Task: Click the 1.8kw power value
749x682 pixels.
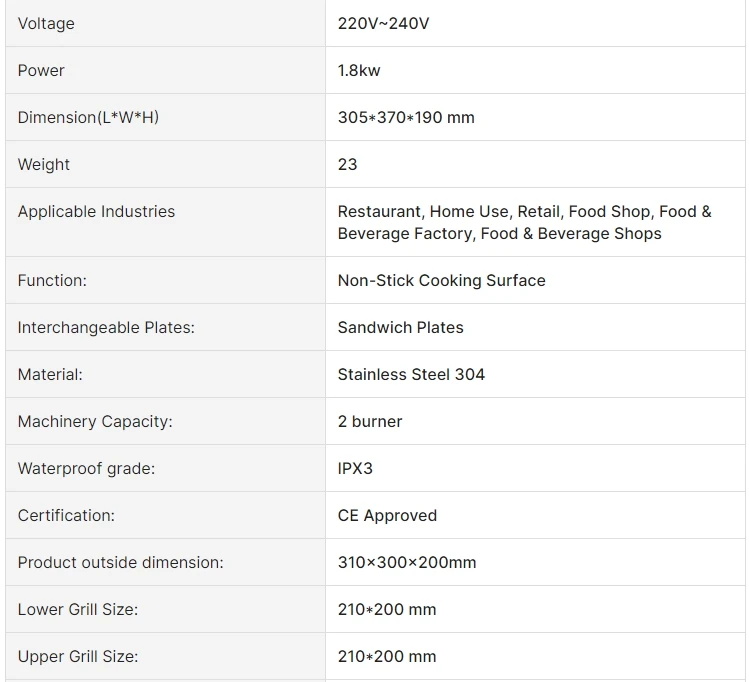Action: 359,70
